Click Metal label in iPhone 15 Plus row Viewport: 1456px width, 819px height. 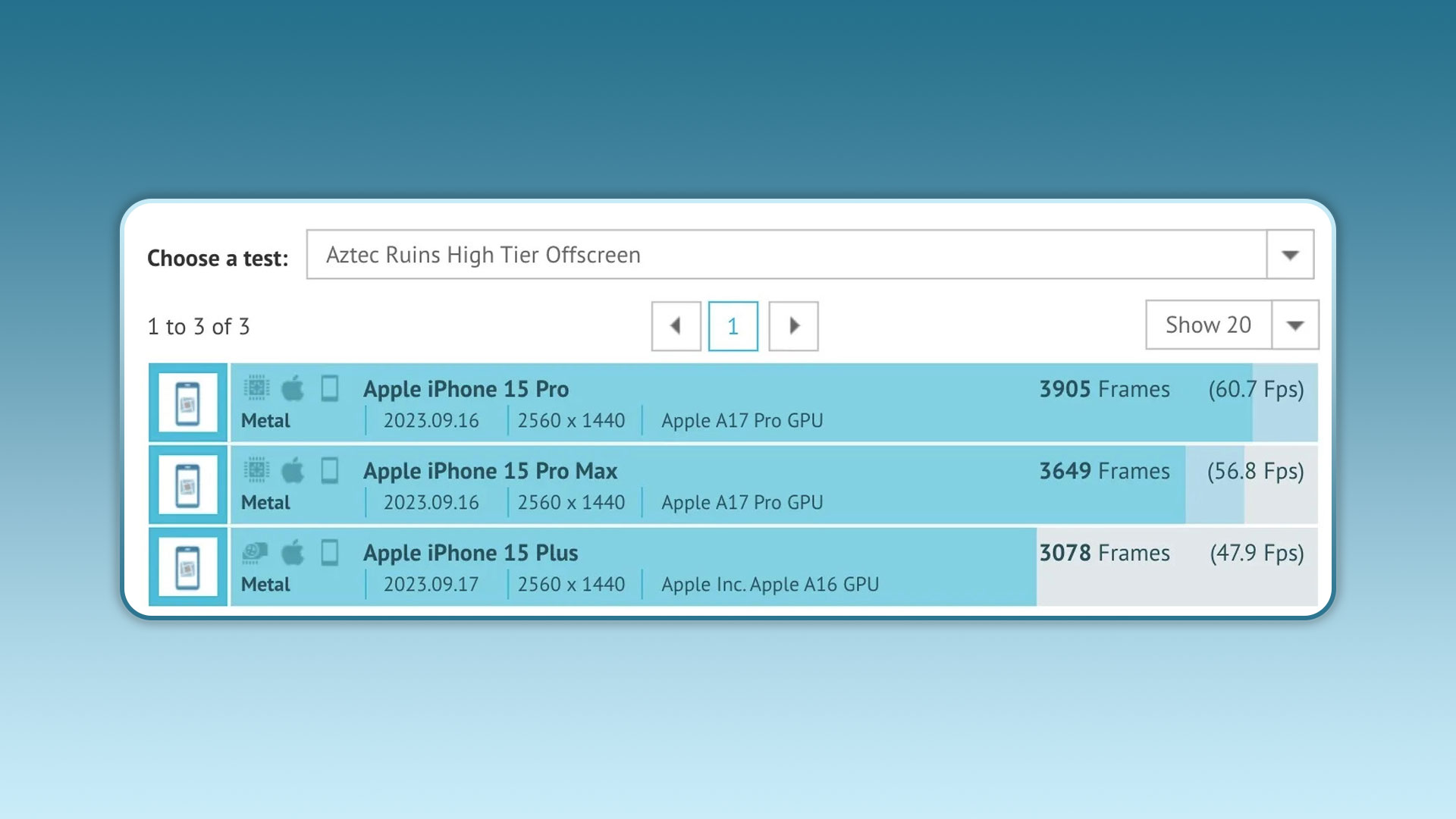click(265, 585)
